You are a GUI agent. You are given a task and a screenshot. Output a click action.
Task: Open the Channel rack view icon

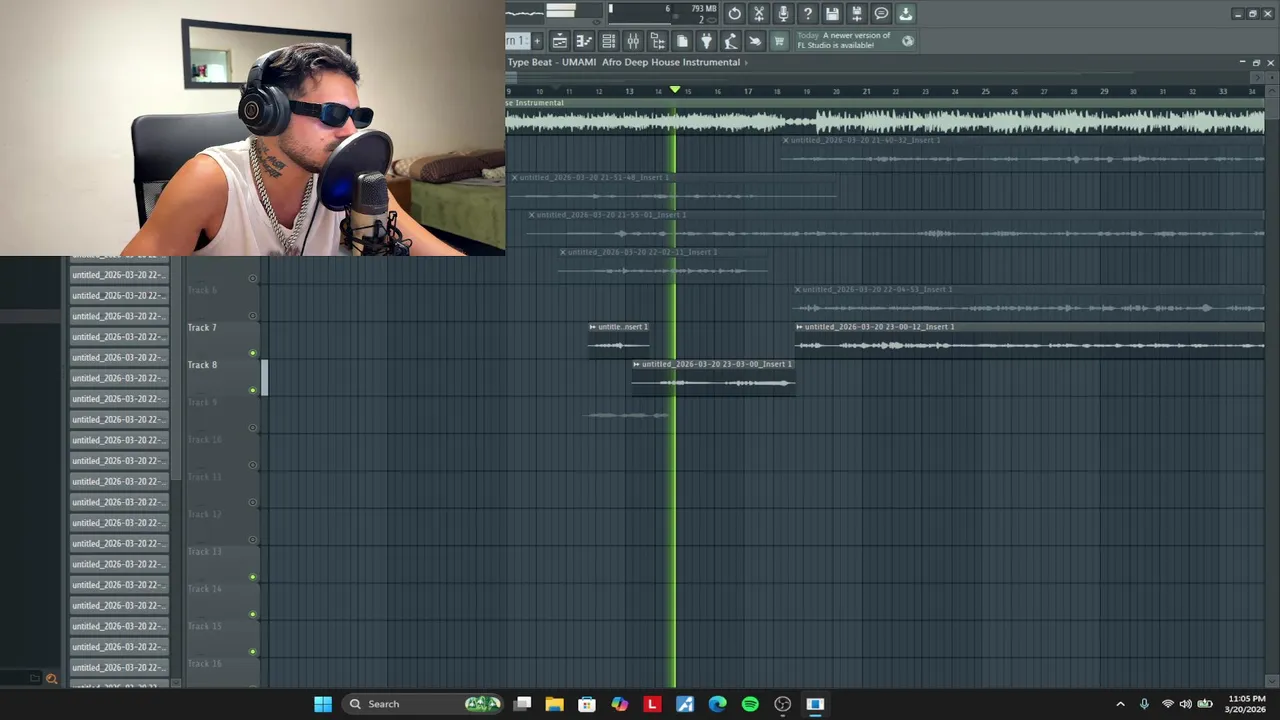(608, 41)
